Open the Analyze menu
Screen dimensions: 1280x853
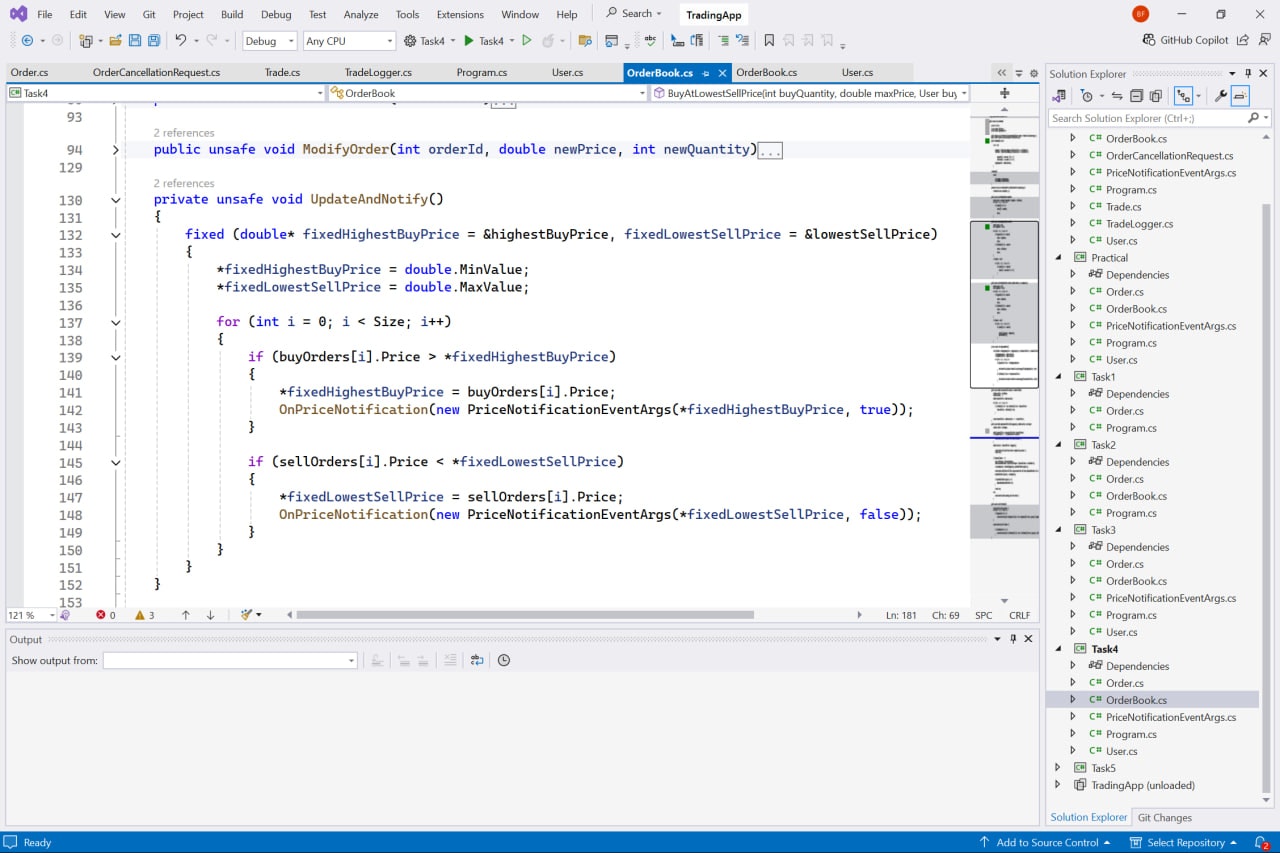coord(361,14)
